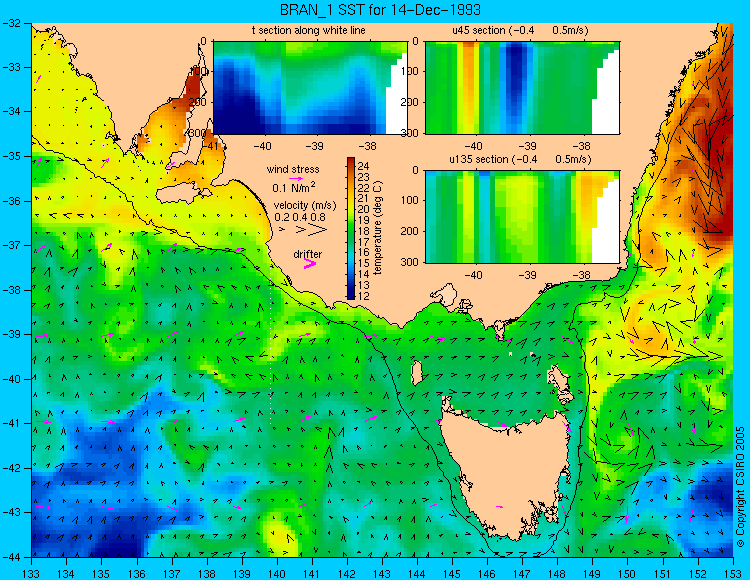This screenshot has height=580, width=750.
Task: Select the '0.1 N/m²' legend value
Action: 294,187
